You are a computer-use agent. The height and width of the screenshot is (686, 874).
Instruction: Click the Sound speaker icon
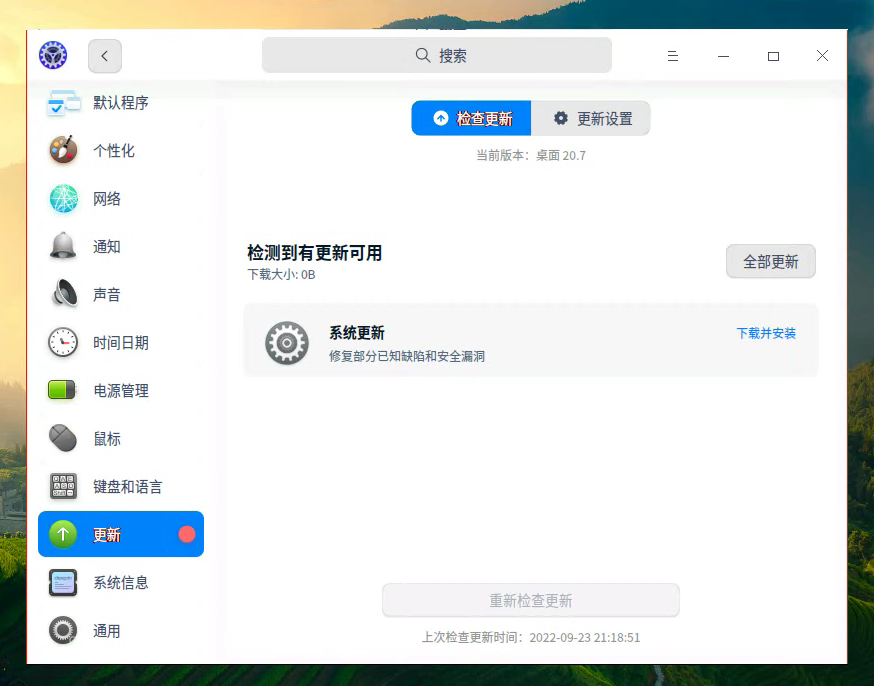[x=65, y=293]
